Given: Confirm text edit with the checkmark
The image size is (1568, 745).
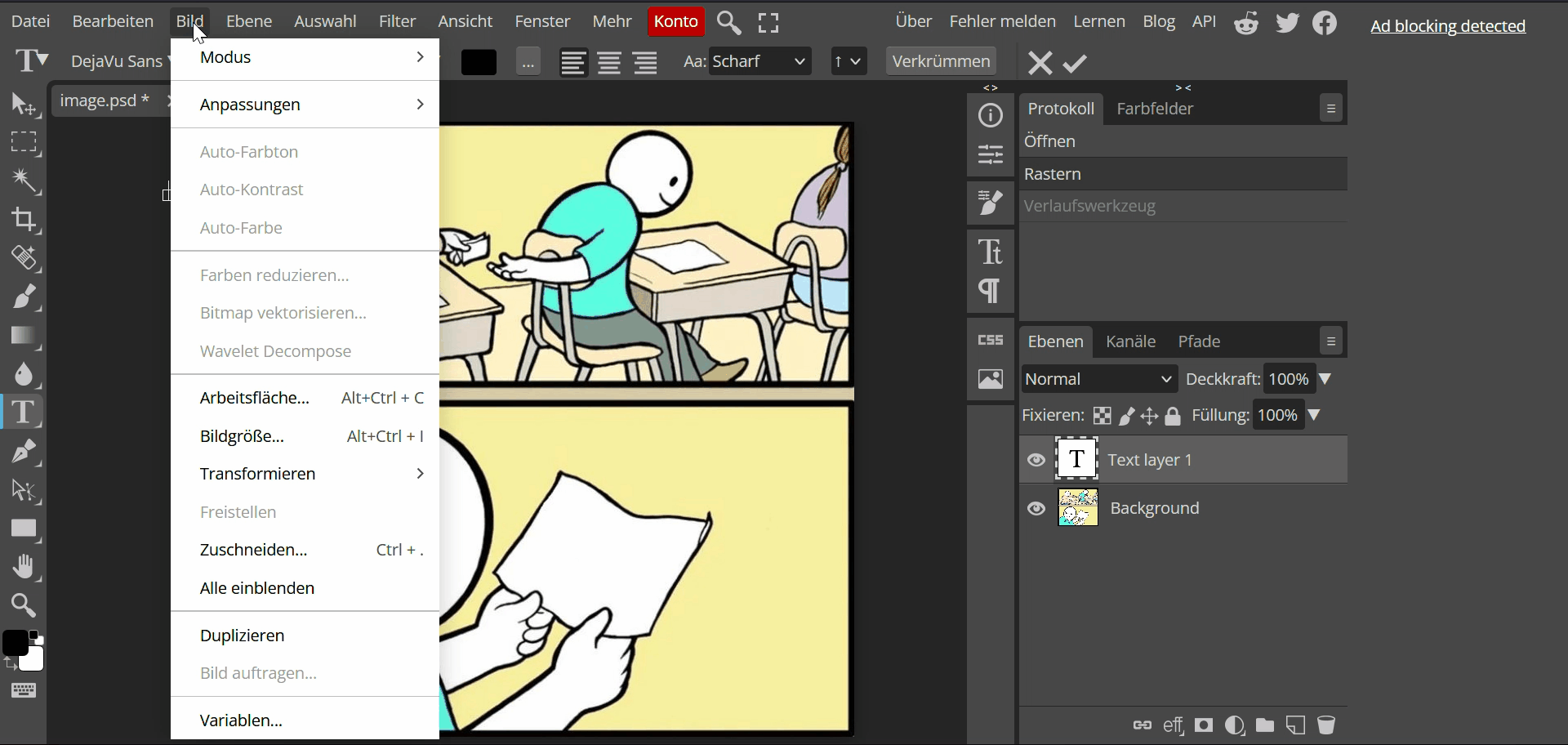Looking at the screenshot, I should (x=1075, y=63).
